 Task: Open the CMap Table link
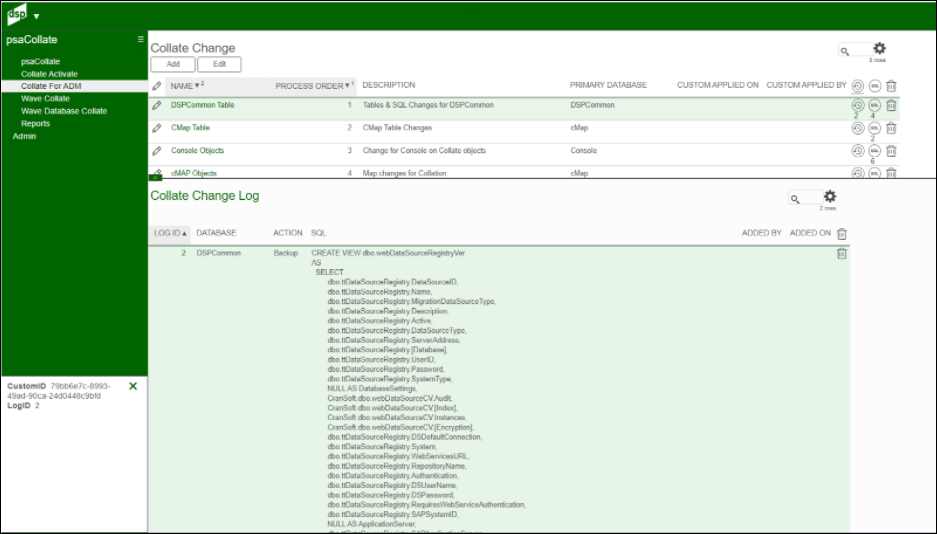[190, 127]
